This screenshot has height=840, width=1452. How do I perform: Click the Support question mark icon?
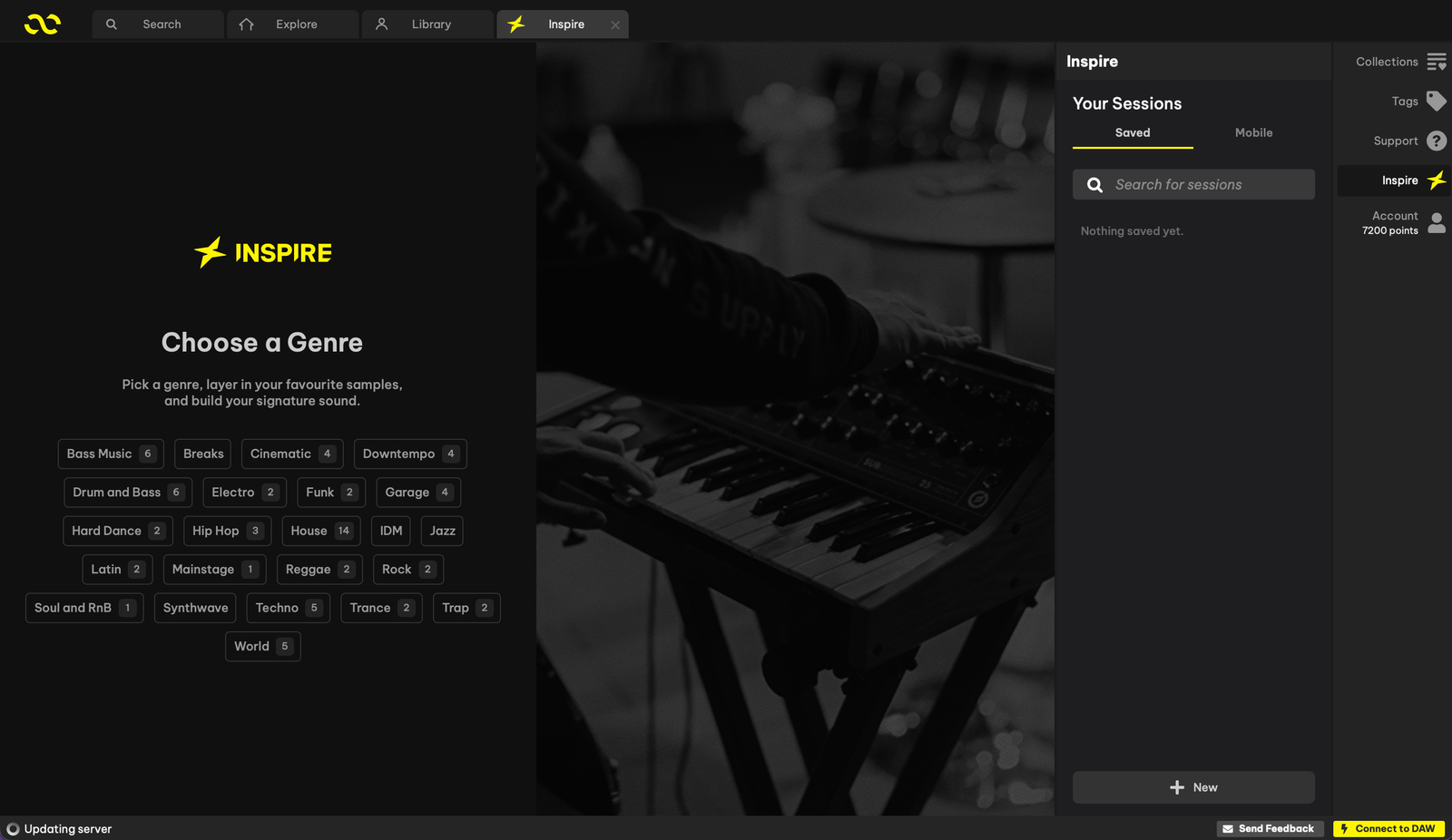1437,141
